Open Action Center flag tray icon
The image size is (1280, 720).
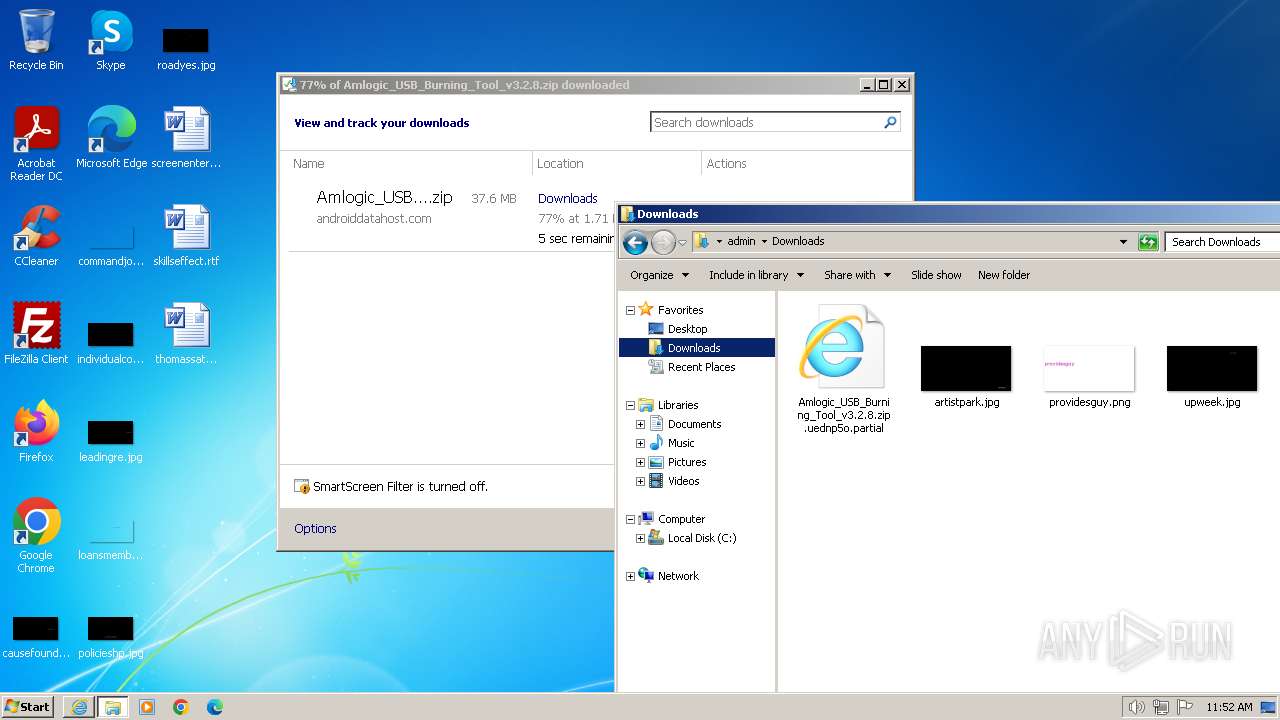(x=1183, y=707)
